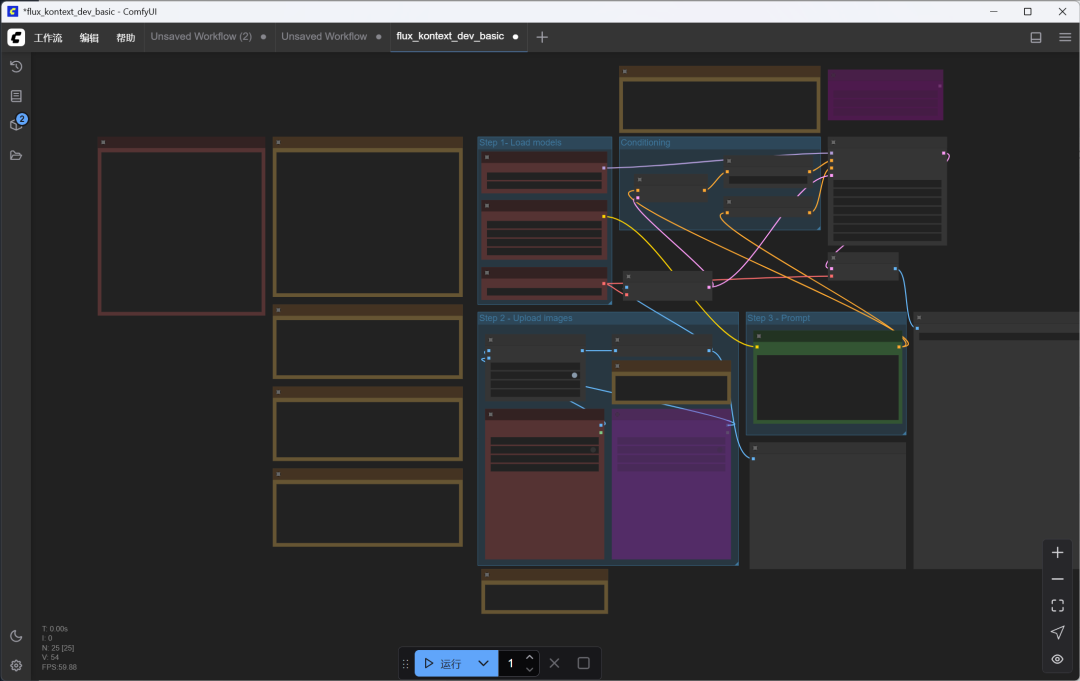
Task: Open the Model Library cube icon with badge
Action: click(17, 124)
